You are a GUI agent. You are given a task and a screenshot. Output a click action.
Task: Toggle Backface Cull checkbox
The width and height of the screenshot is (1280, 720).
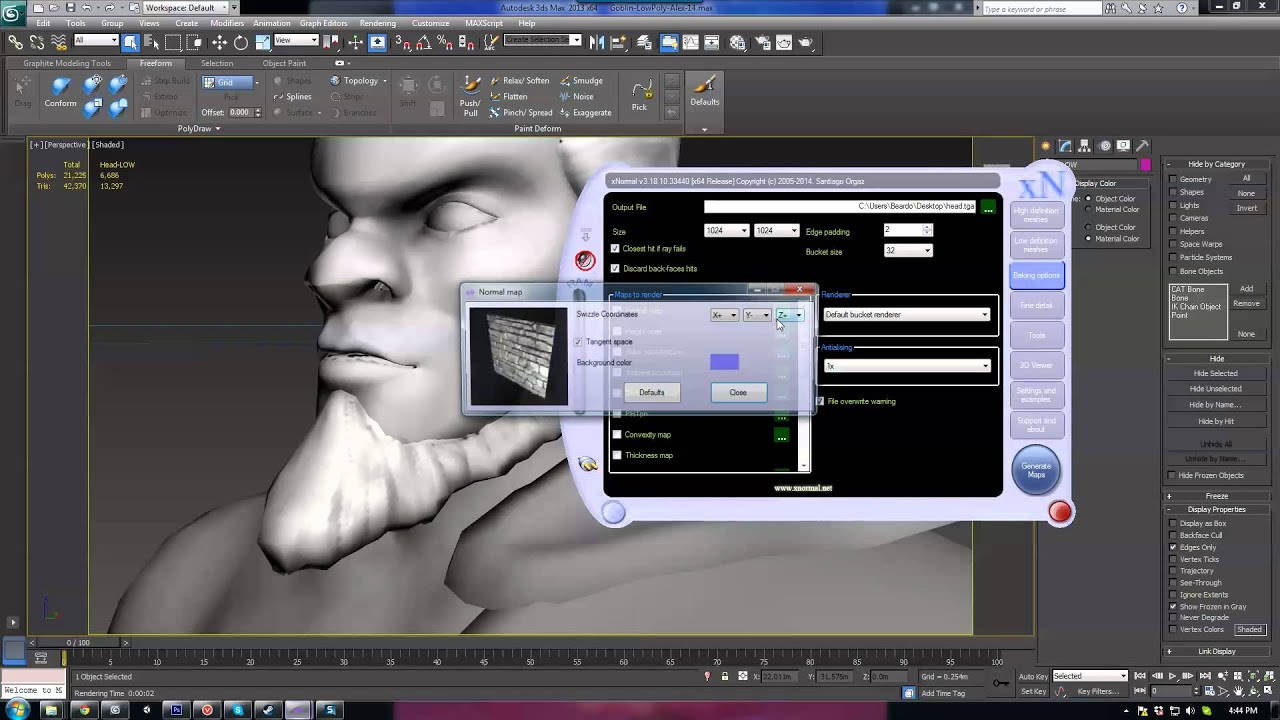point(1173,536)
